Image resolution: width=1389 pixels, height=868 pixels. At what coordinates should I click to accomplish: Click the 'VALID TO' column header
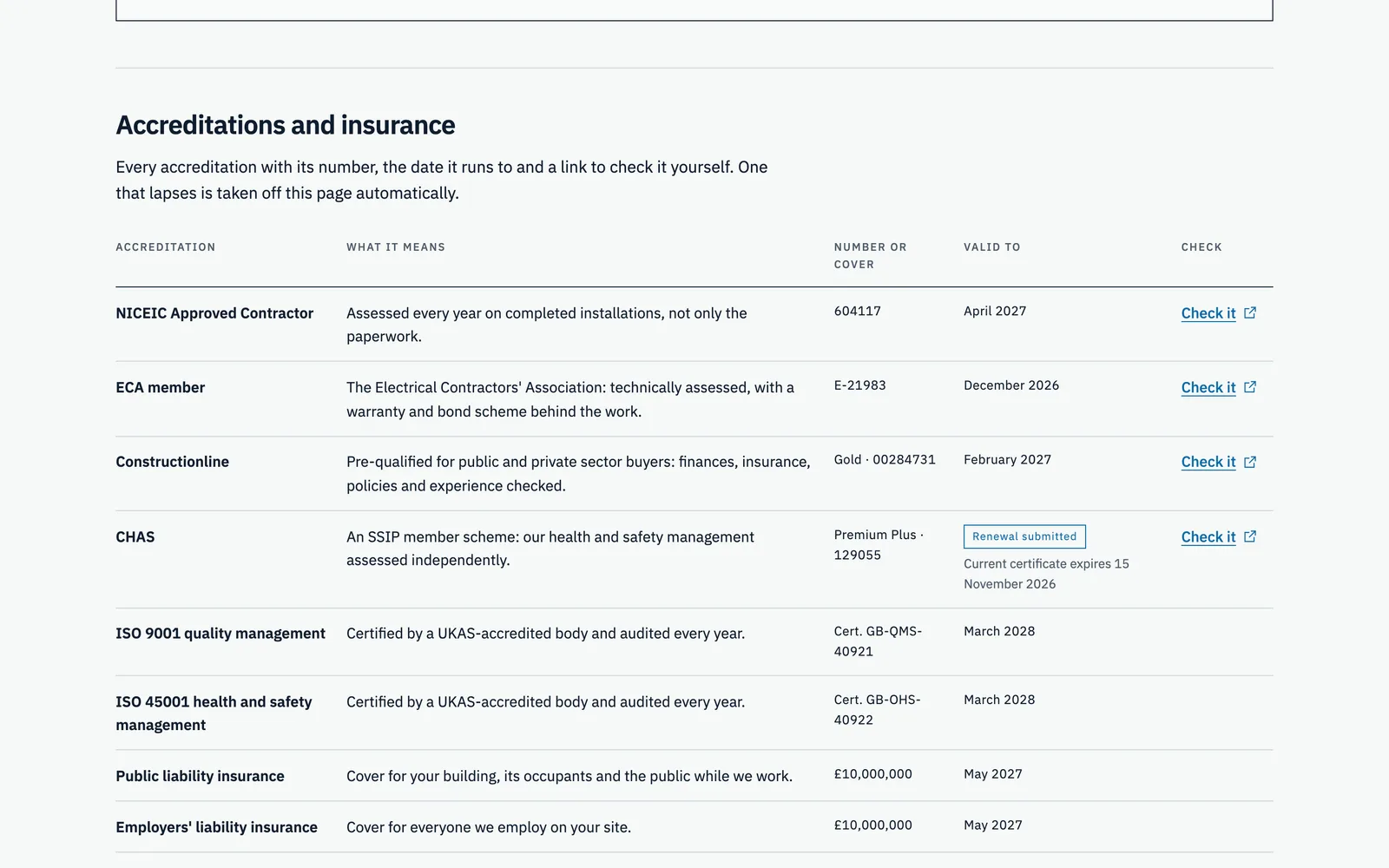(x=992, y=247)
